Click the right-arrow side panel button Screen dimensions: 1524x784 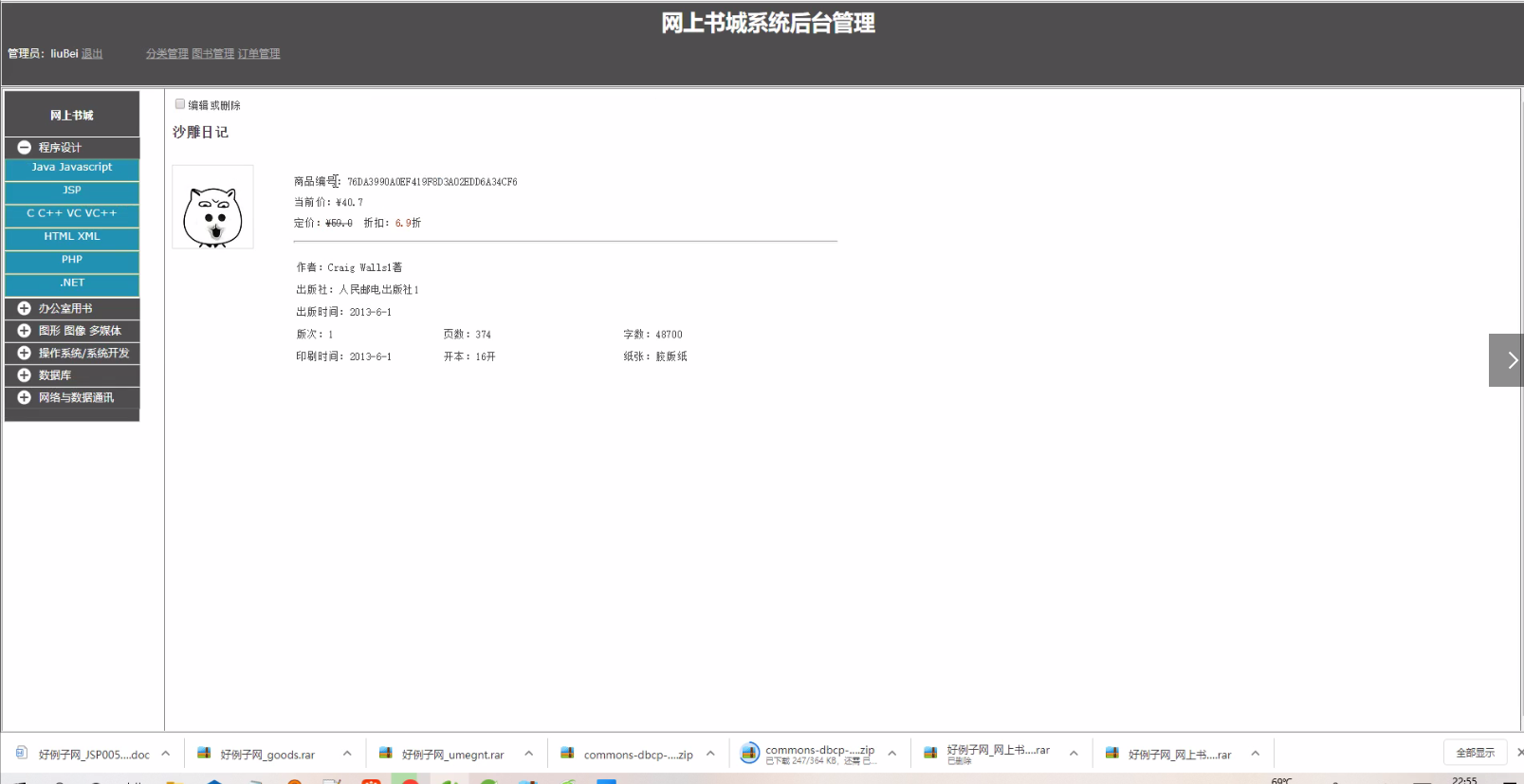(x=1506, y=360)
